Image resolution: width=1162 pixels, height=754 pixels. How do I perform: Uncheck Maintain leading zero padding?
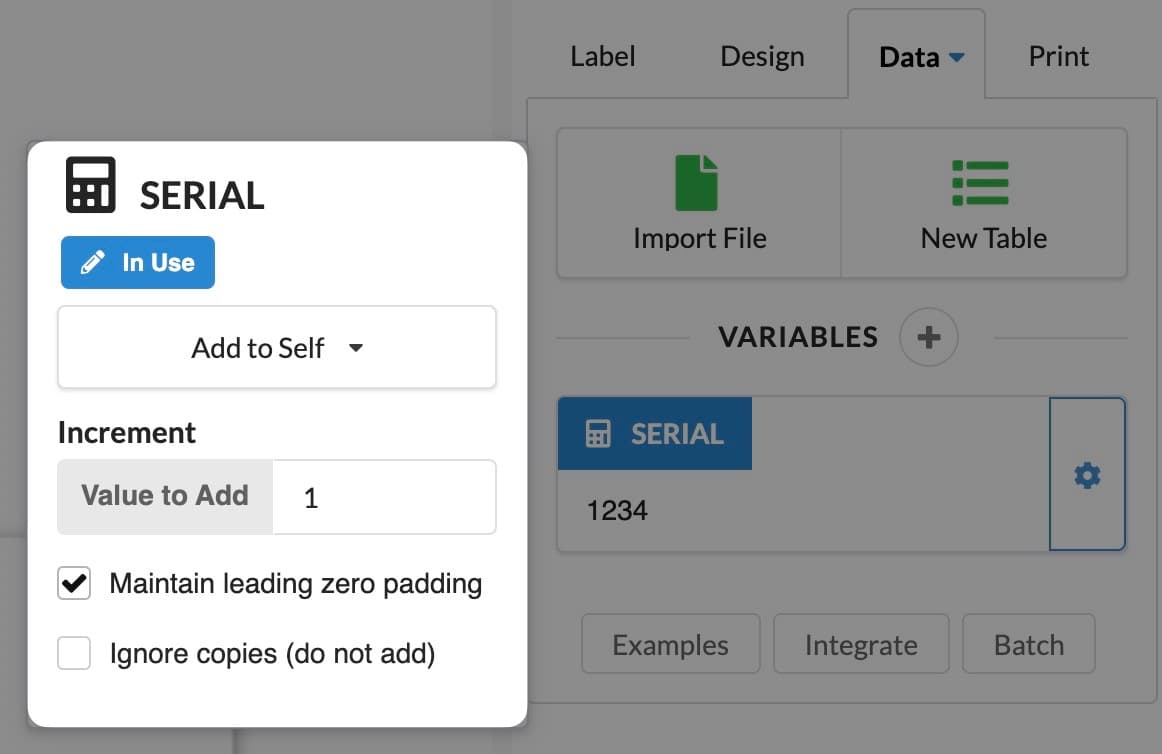(x=73, y=583)
